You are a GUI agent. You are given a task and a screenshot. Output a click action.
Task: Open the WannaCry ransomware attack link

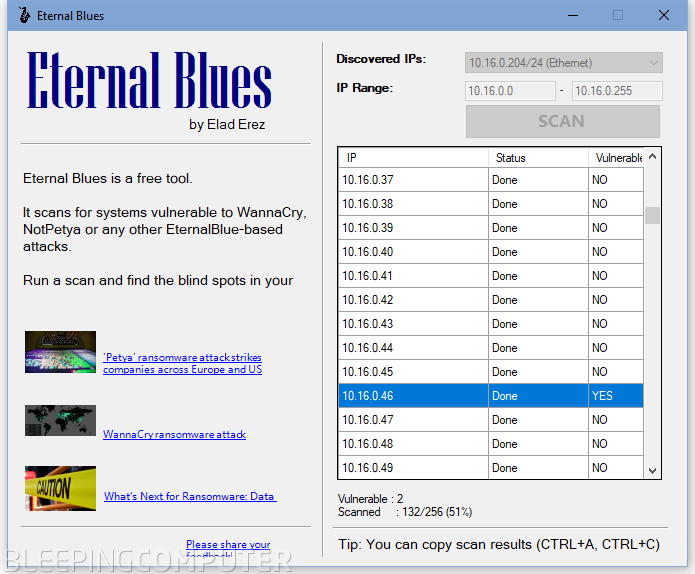[174, 434]
